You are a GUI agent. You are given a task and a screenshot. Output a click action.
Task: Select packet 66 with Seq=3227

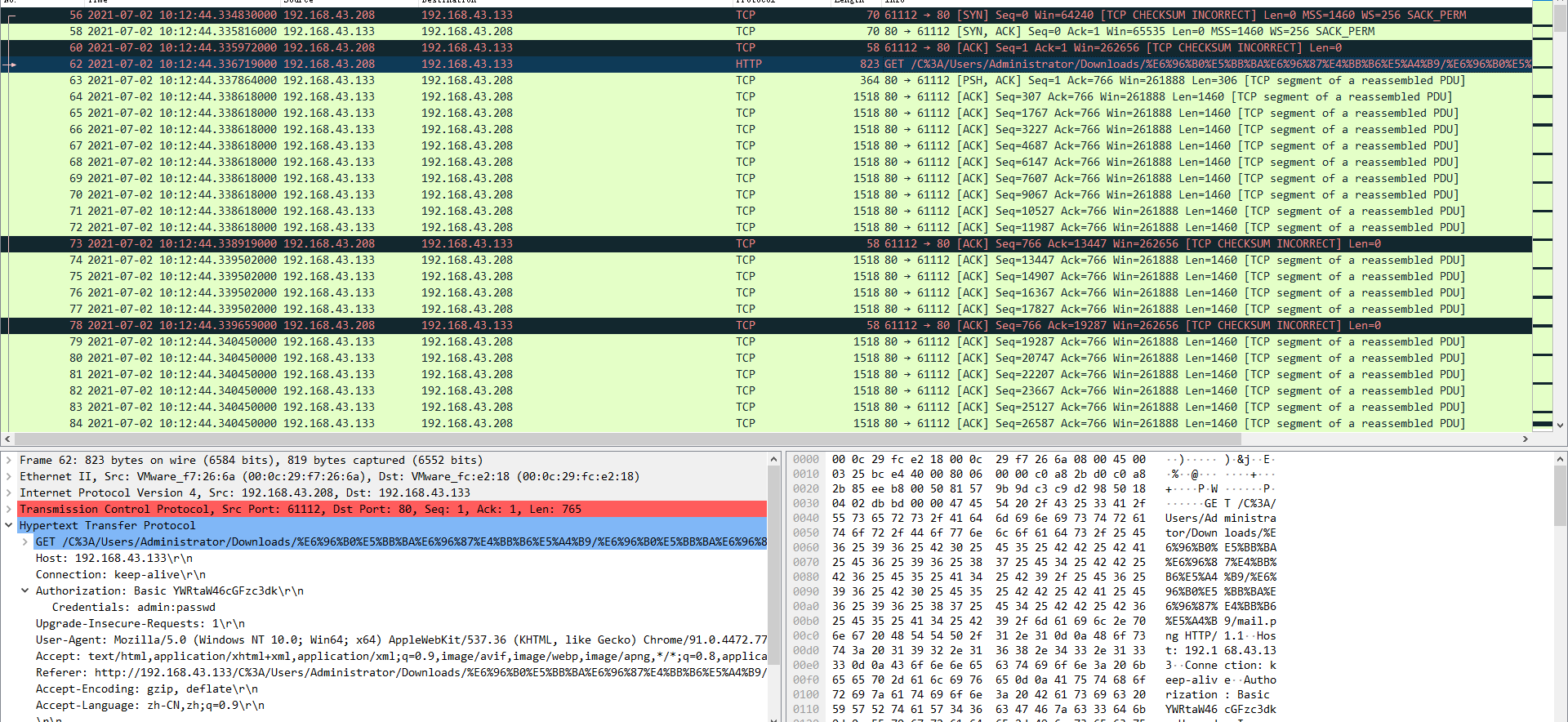[766, 129]
